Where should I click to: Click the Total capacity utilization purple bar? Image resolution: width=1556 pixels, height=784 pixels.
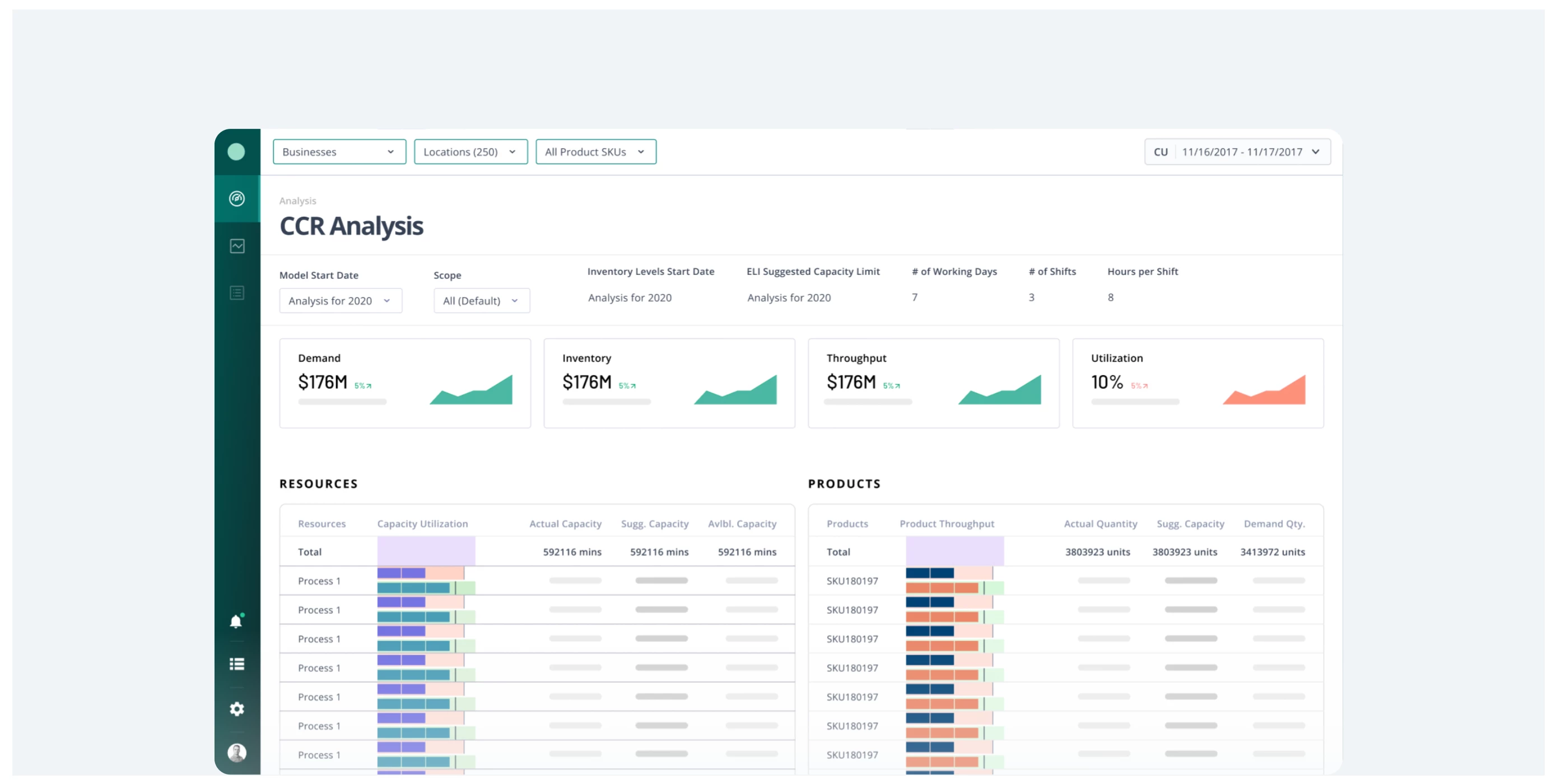coord(426,552)
